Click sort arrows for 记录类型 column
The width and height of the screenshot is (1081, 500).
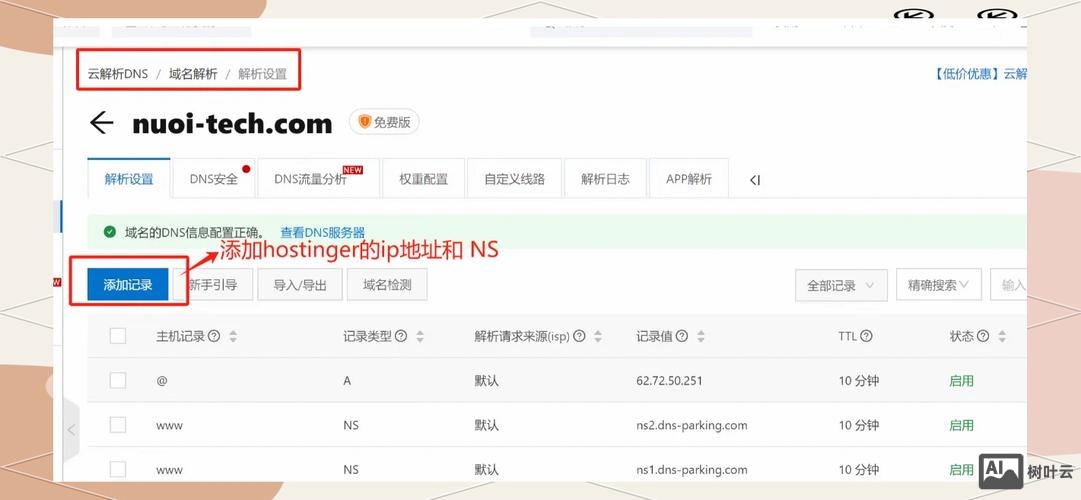(420, 337)
